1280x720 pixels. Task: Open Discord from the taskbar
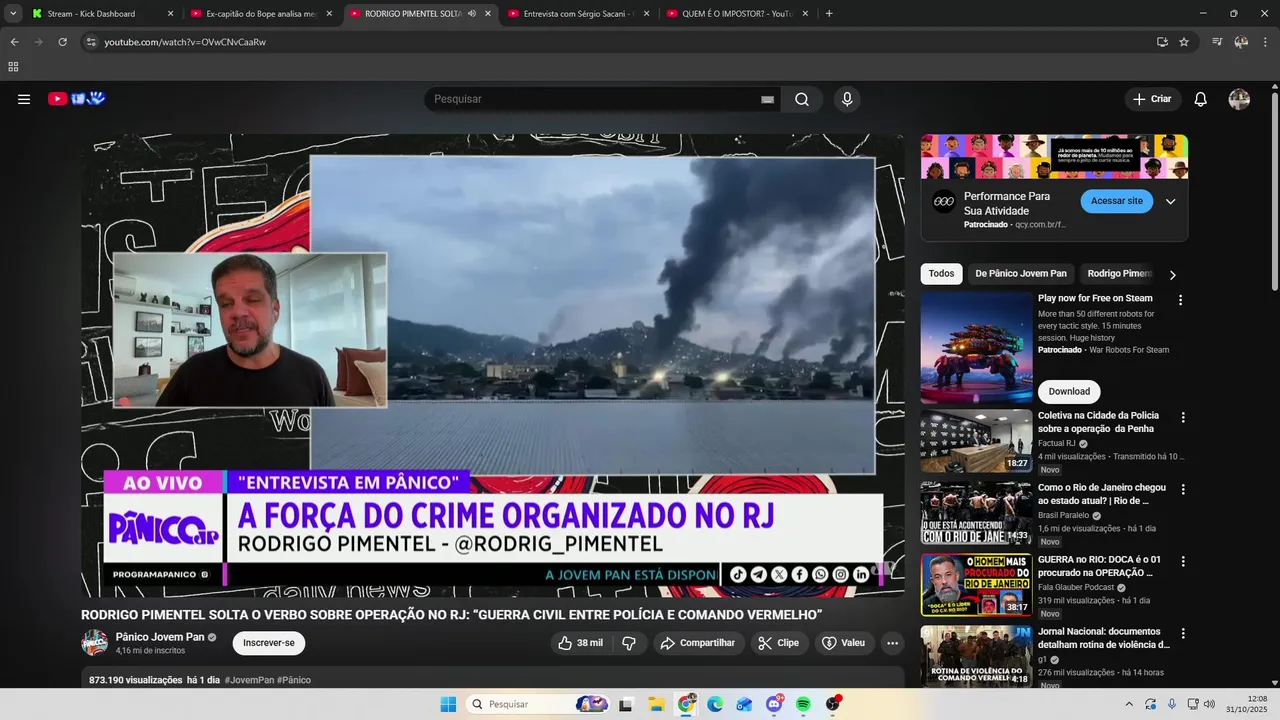[x=774, y=704]
